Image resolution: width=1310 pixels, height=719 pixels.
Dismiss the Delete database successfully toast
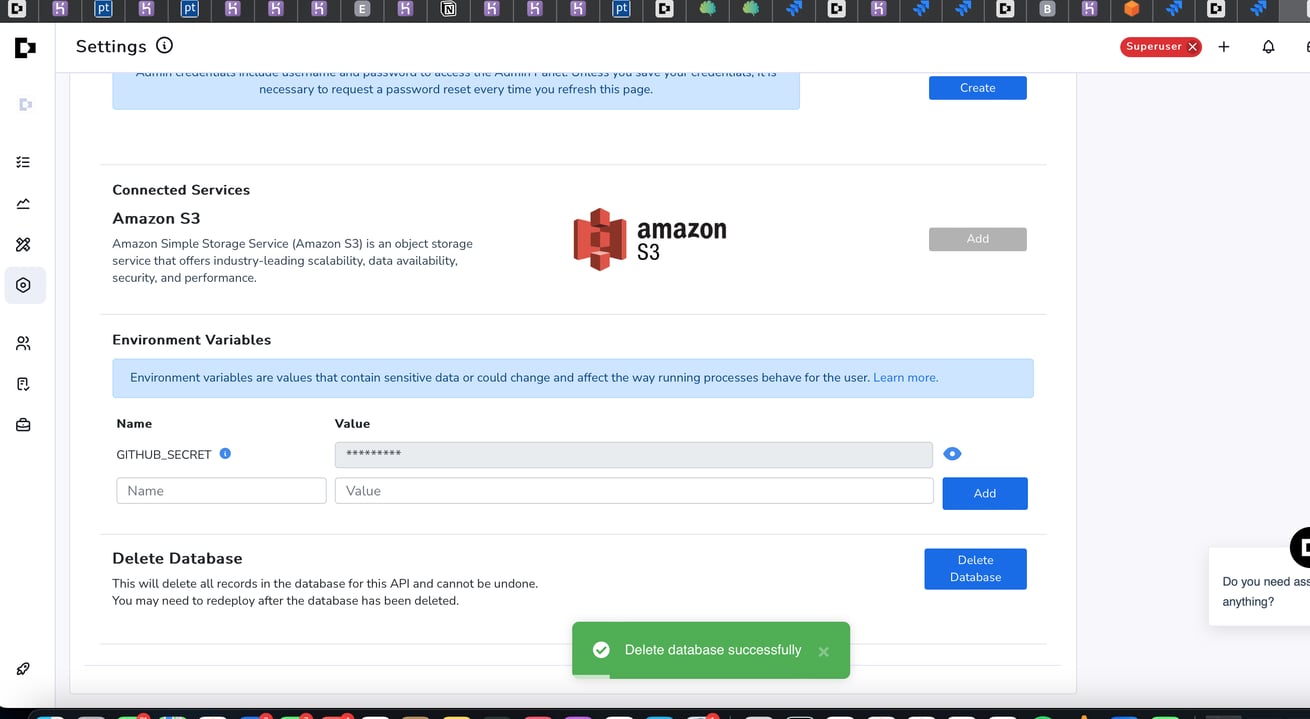click(823, 652)
